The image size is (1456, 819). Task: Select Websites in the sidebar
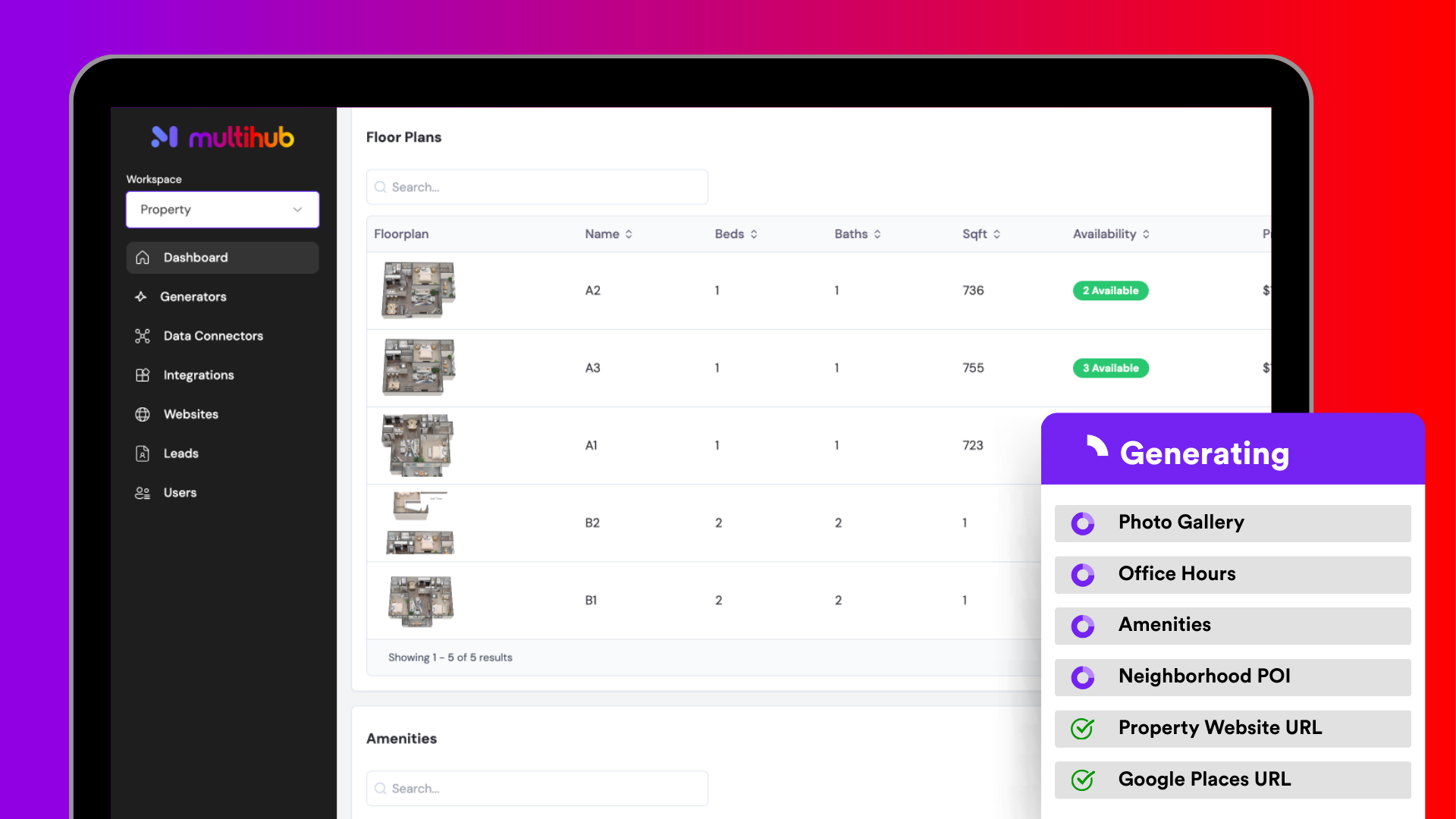(x=190, y=414)
